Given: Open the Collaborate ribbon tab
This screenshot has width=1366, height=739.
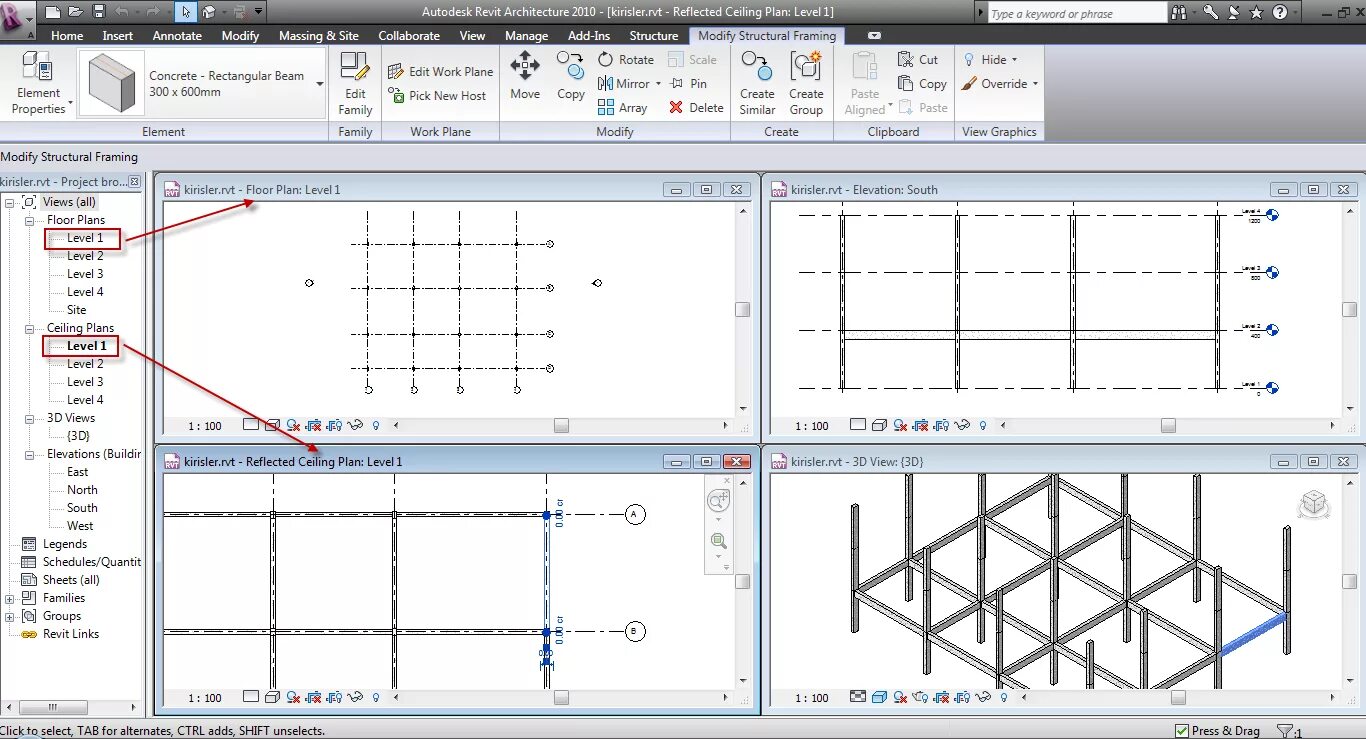Looking at the screenshot, I should [x=409, y=36].
